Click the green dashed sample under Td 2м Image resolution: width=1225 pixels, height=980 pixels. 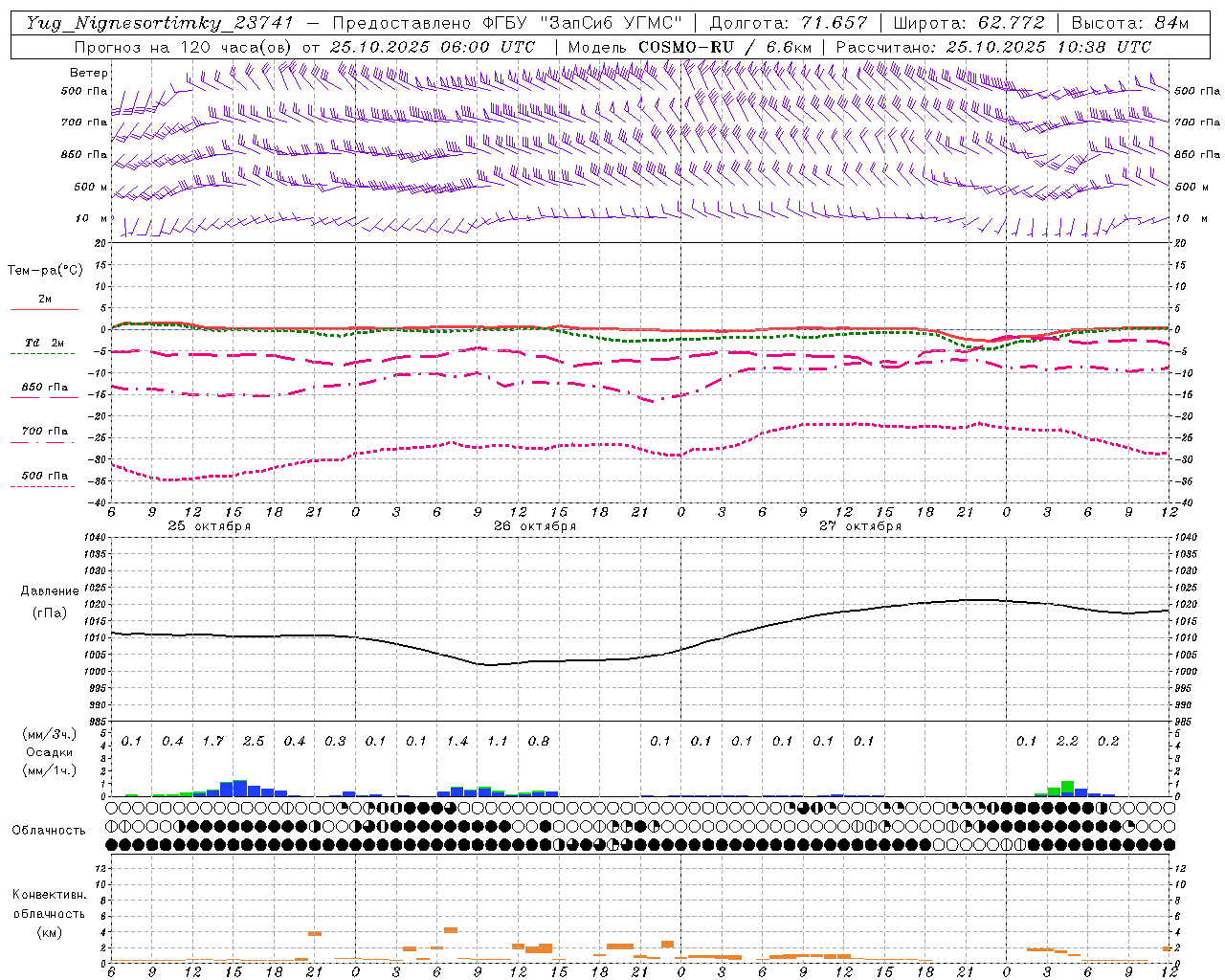coord(42,353)
